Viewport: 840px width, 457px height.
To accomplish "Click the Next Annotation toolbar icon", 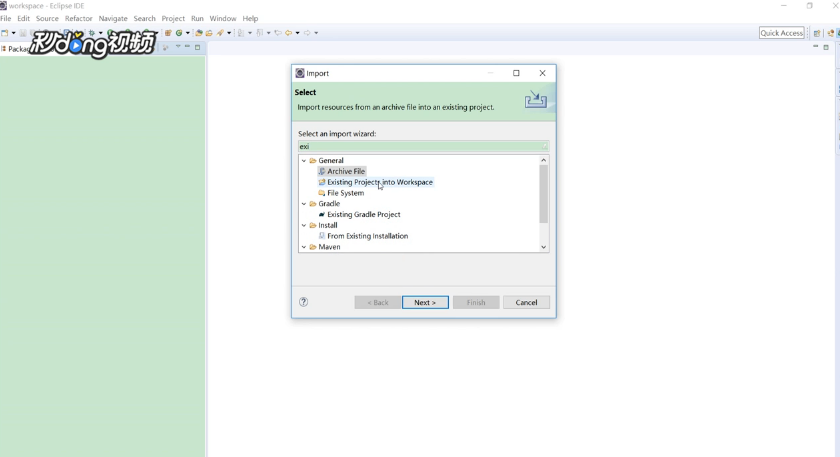I will pyautogui.click(x=241, y=33).
